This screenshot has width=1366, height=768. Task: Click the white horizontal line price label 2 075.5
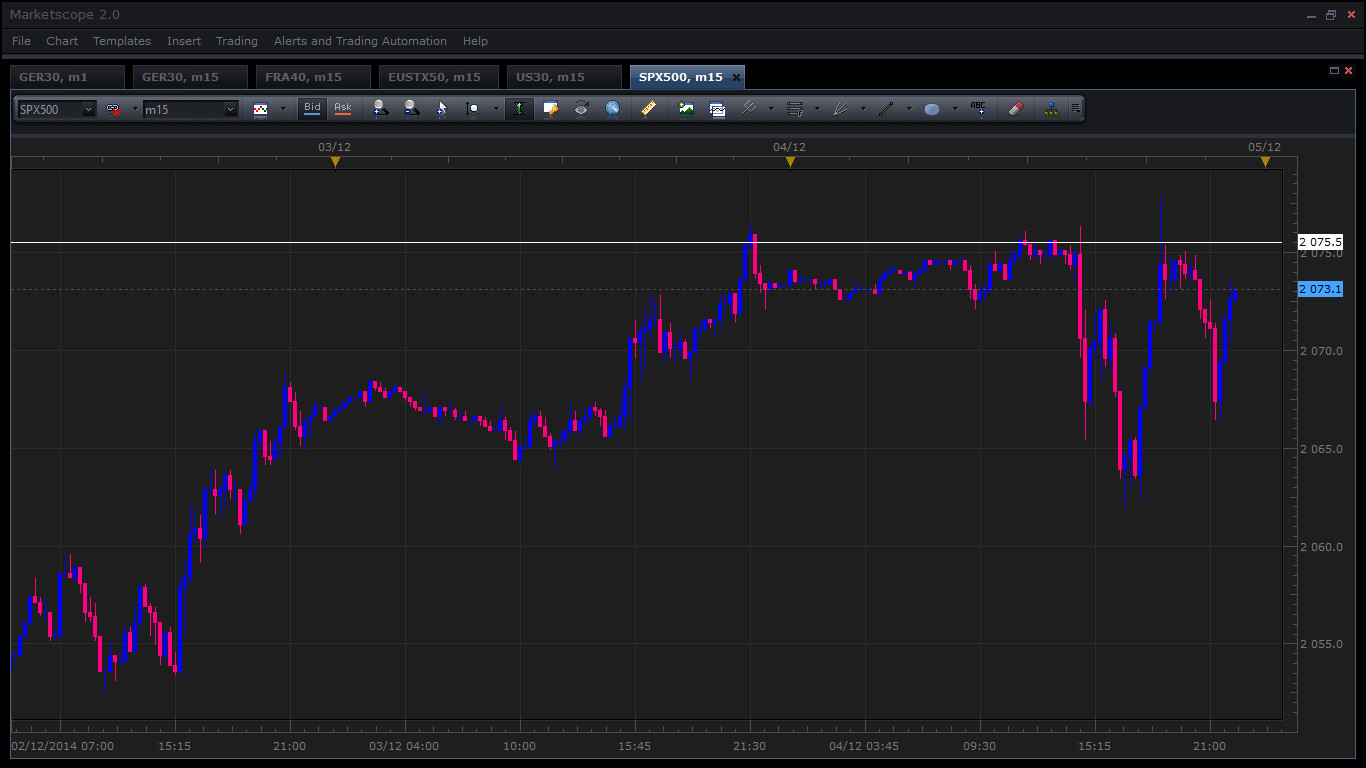[x=1320, y=242]
